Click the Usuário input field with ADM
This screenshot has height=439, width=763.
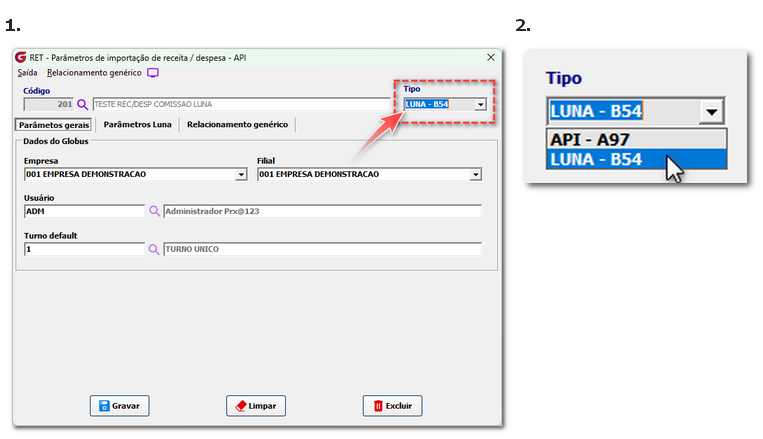[84, 211]
